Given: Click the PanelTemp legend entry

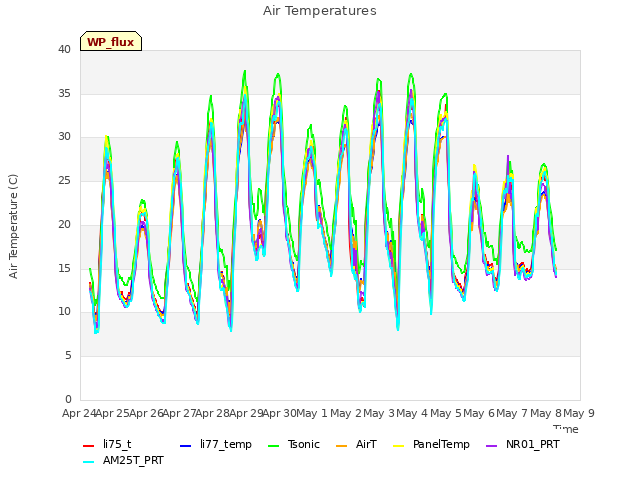Looking at the screenshot, I should pos(431,444).
